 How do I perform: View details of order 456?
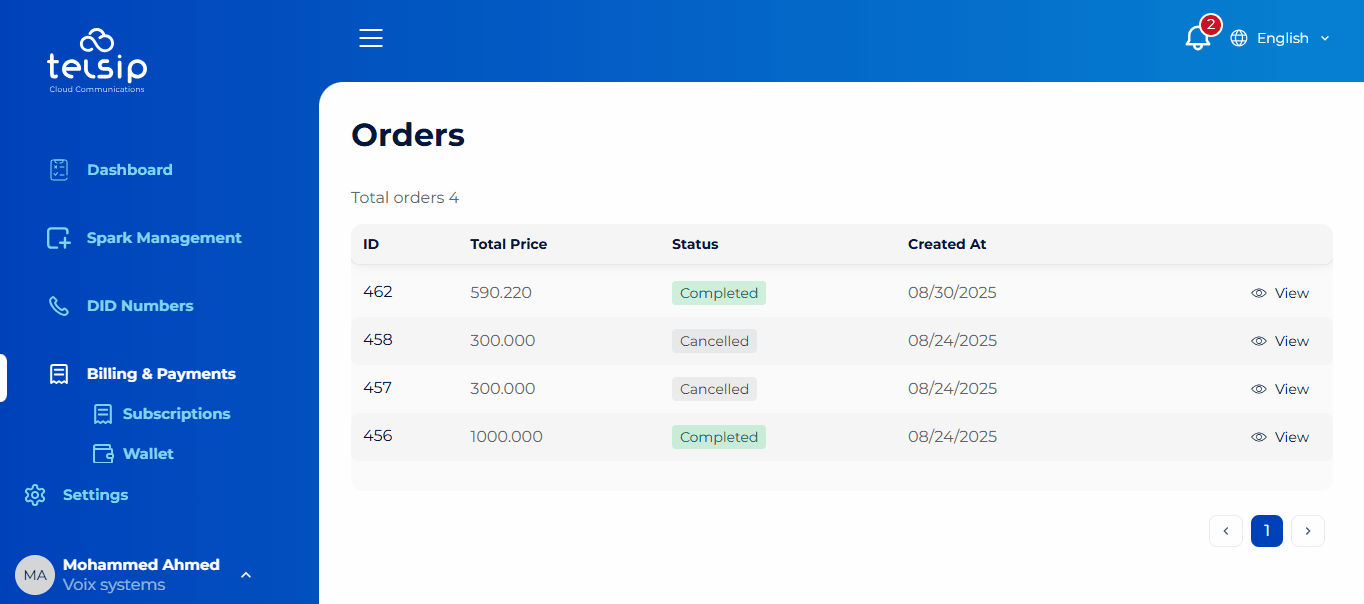1280,437
